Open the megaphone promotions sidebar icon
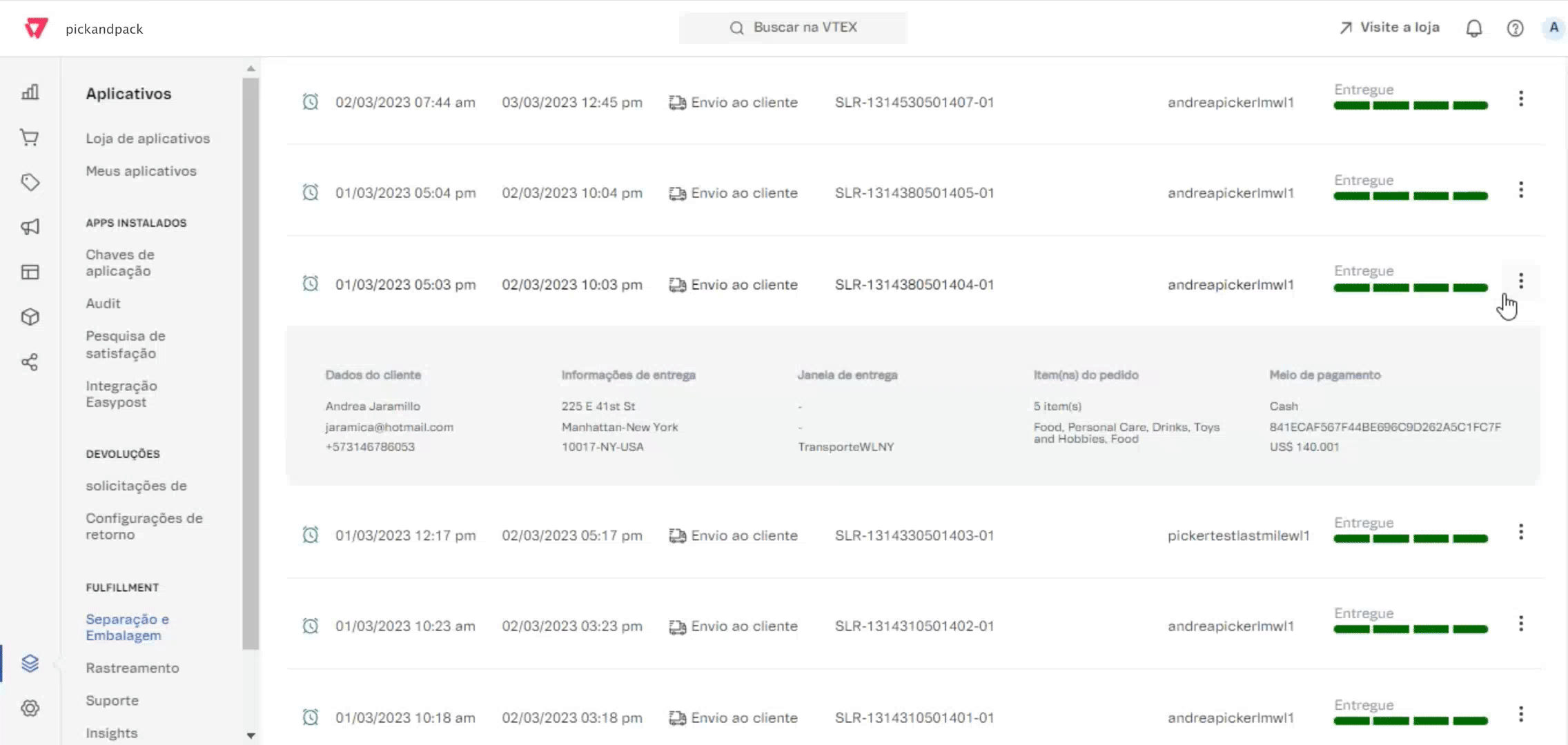Image resolution: width=1568 pixels, height=745 pixels. coord(30,227)
